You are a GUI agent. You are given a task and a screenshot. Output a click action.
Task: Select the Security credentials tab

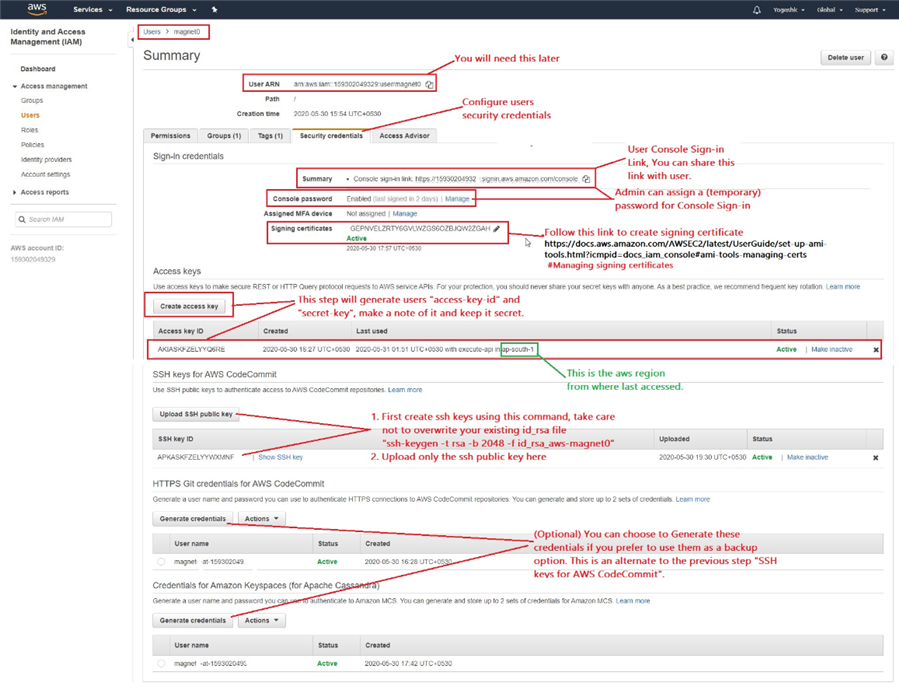[x=331, y=136]
